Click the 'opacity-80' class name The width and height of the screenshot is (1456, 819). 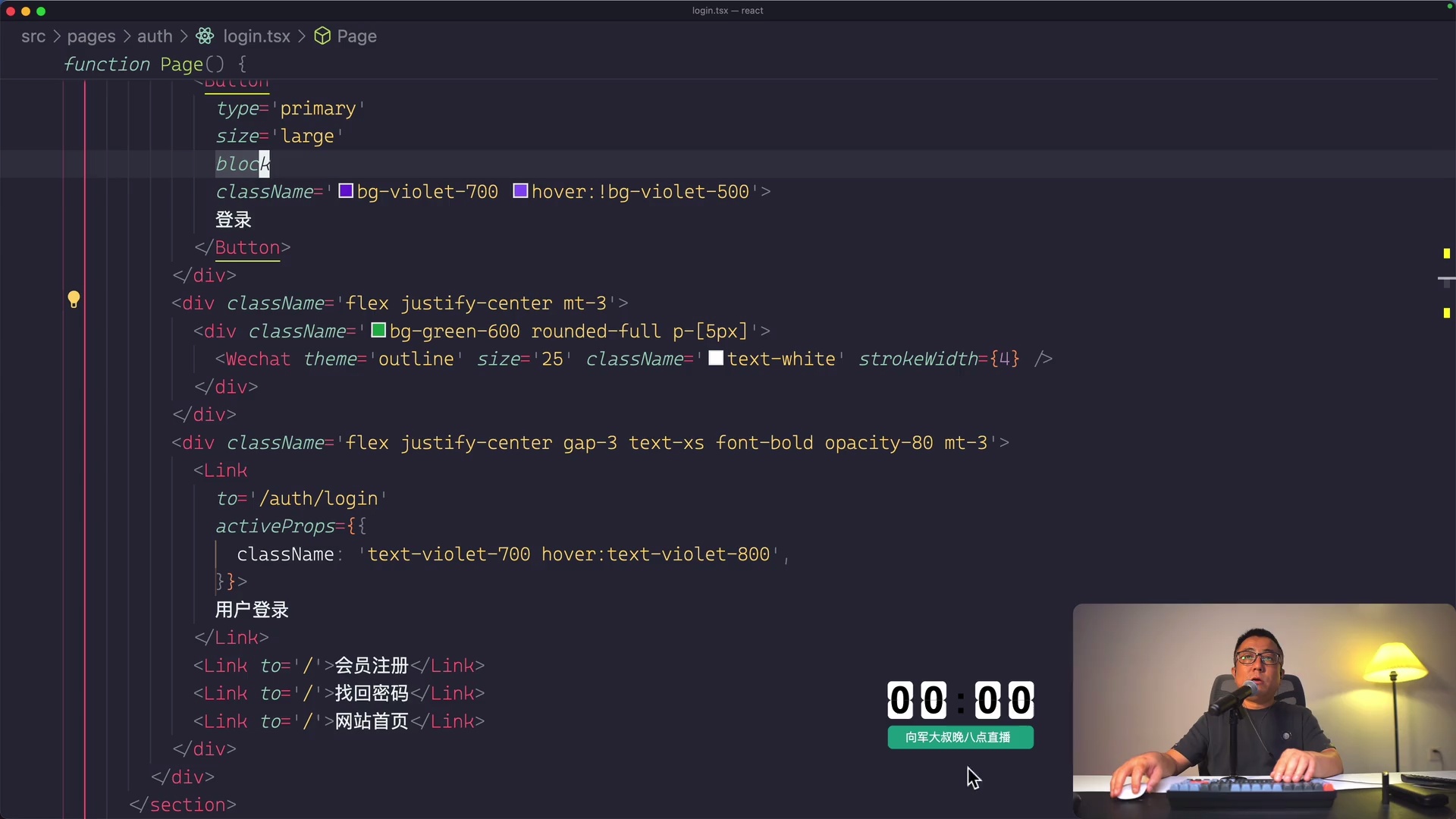[879, 443]
